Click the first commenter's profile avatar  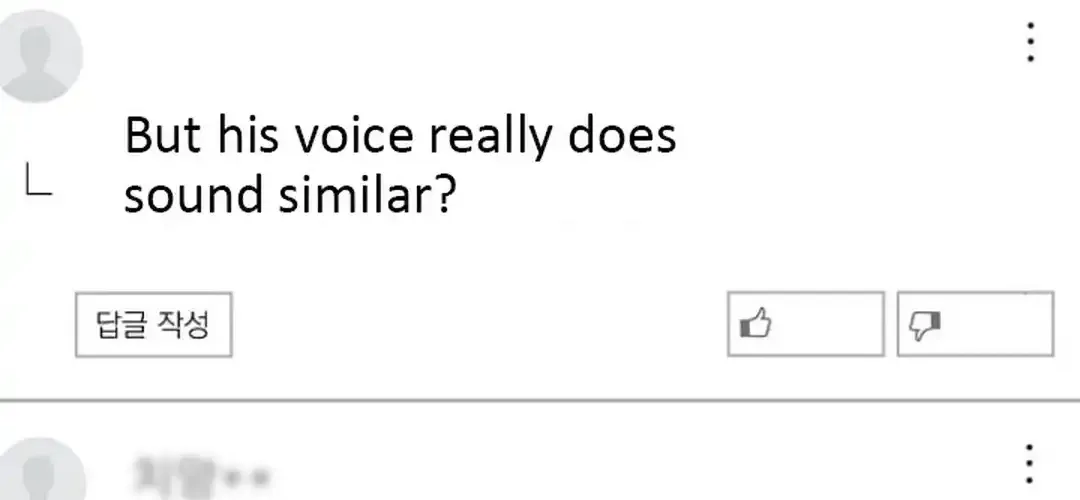[38, 56]
